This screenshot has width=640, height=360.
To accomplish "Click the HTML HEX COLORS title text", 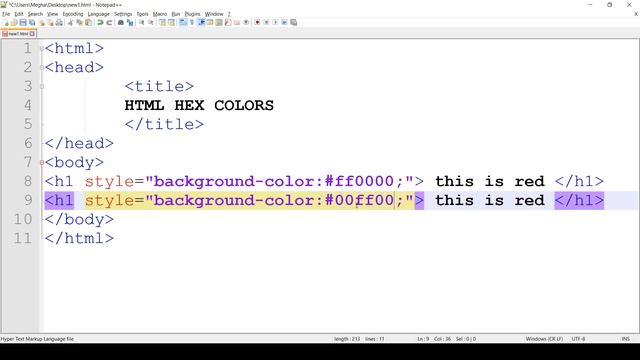I will click(x=199, y=105).
